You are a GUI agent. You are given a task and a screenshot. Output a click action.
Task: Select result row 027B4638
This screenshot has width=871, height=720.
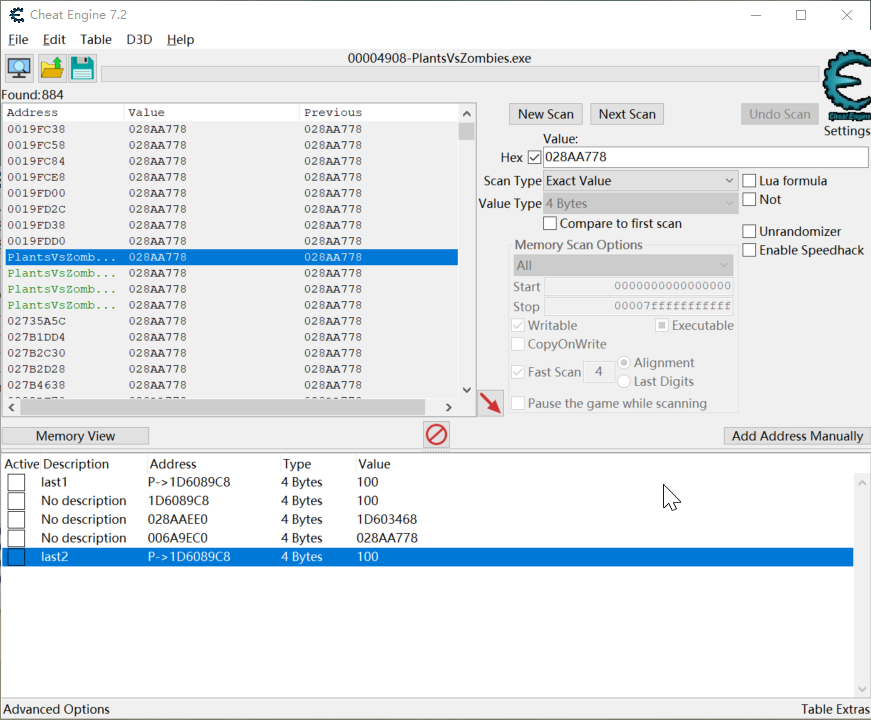click(x=232, y=385)
